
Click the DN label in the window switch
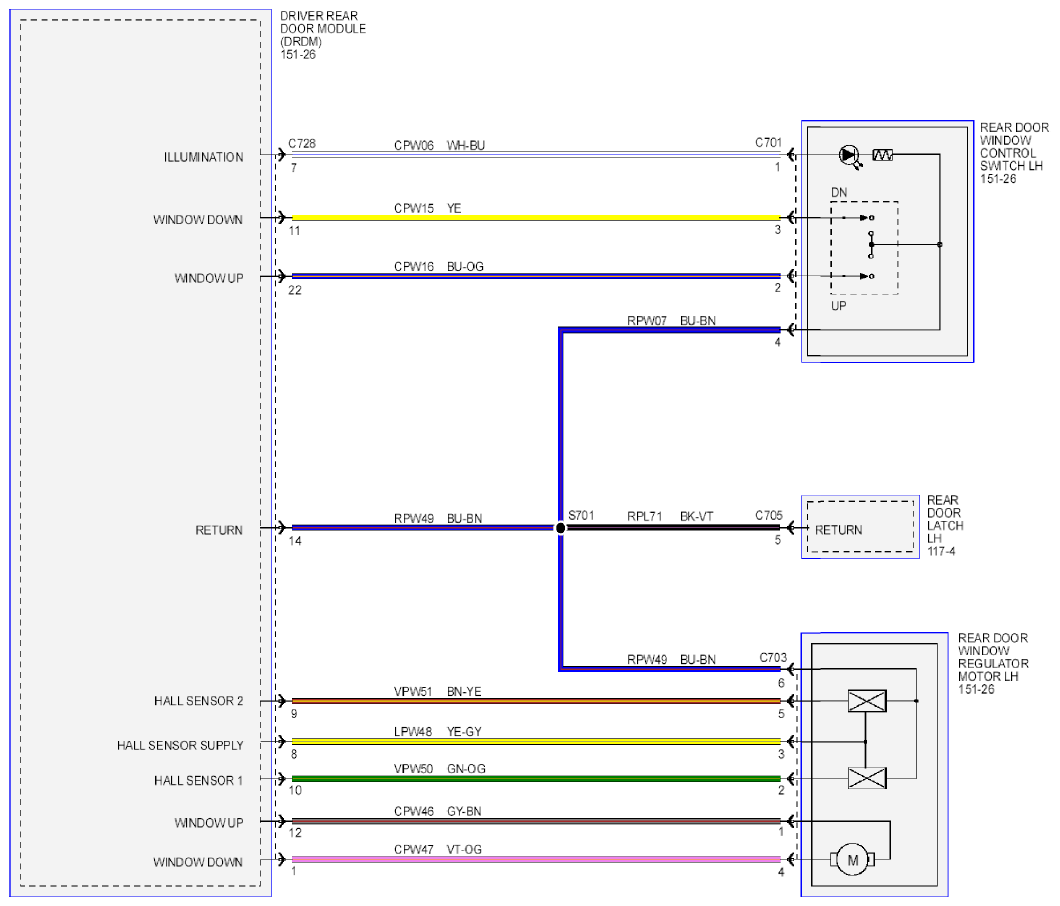tap(839, 193)
